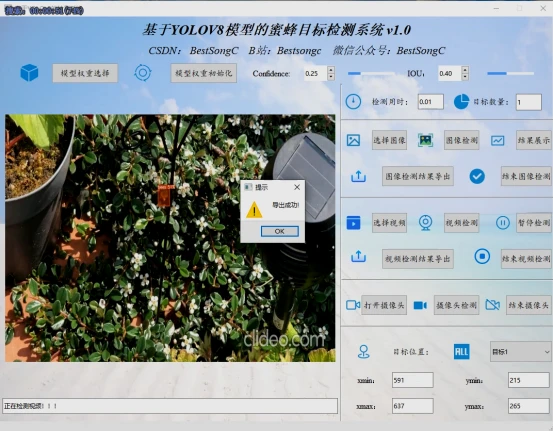Viewport: 554px width, 432px height.
Task: Click the blue checkmark end-image-detection icon
Action: click(x=477, y=176)
